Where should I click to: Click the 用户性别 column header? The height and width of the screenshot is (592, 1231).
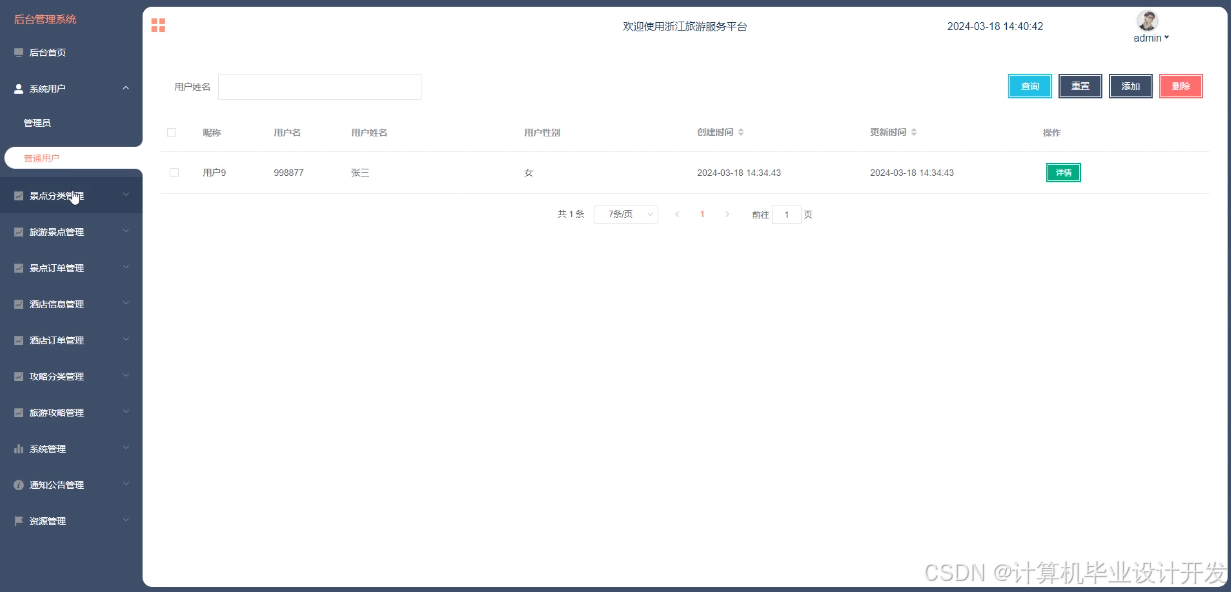coord(542,132)
